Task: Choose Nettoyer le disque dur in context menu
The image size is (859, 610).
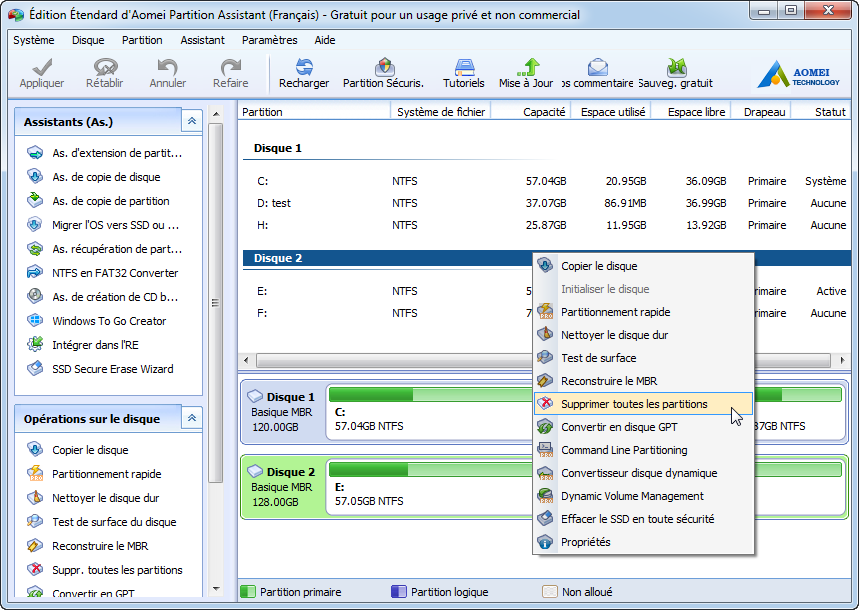Action: 643,335
